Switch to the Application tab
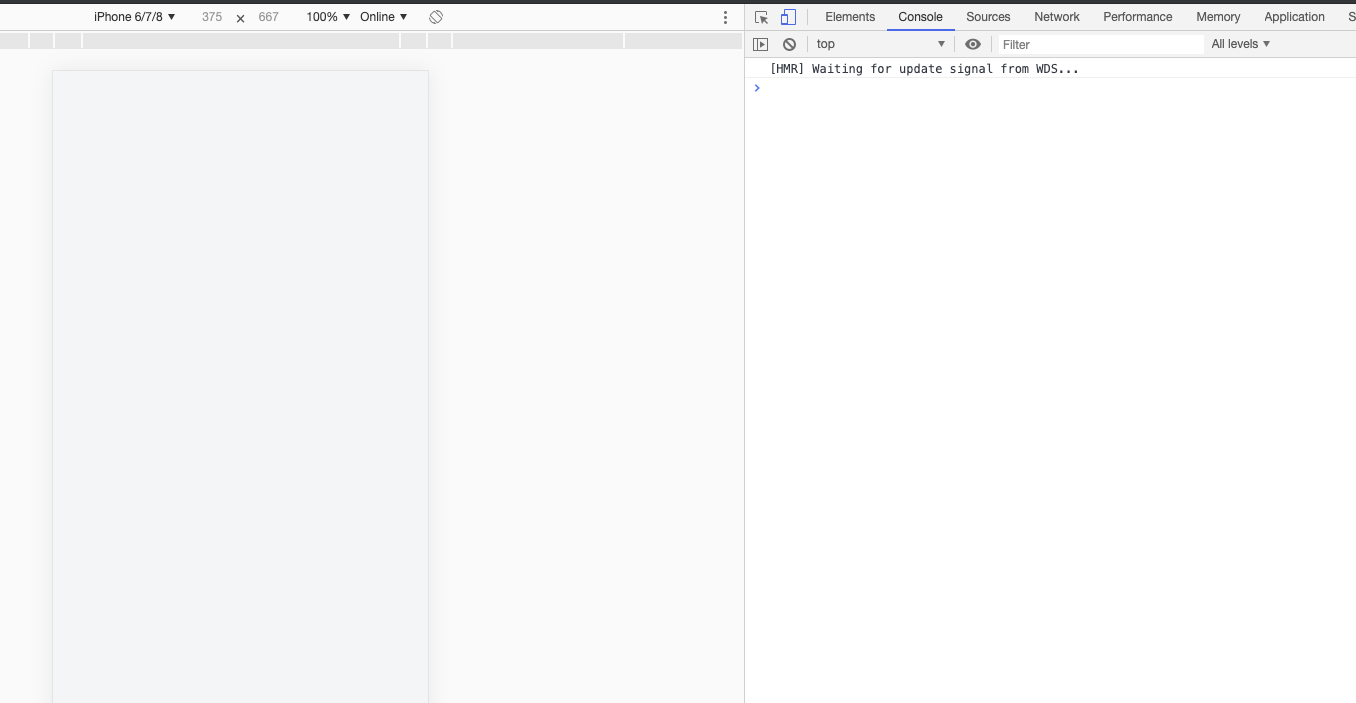This screenshot has height=703, width=1356. click(x=1294, y=17)
